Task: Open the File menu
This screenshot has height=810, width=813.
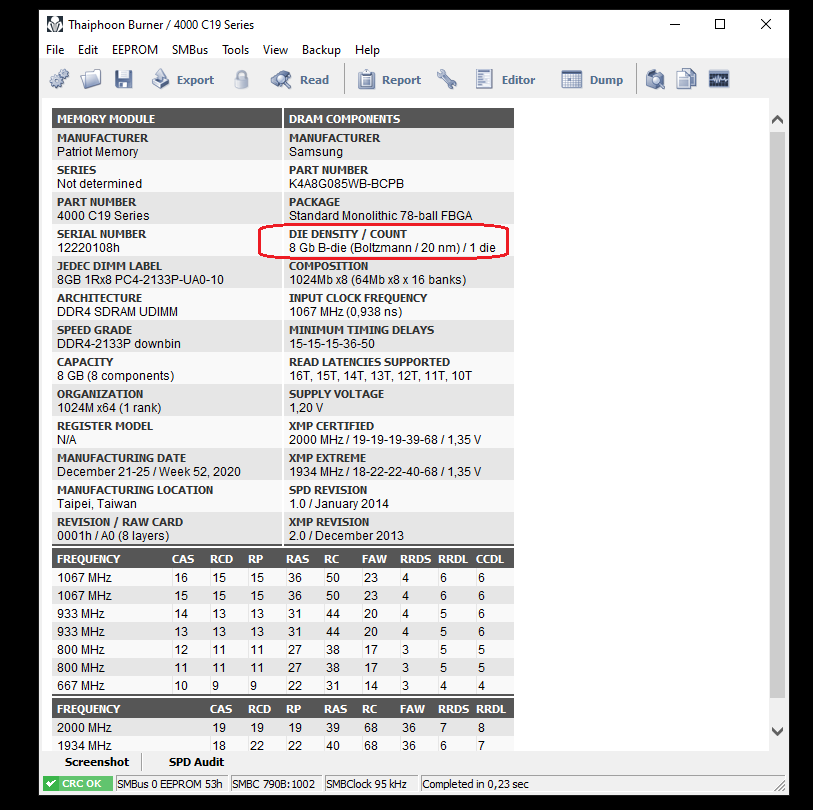Action: [x=55, y=50]
